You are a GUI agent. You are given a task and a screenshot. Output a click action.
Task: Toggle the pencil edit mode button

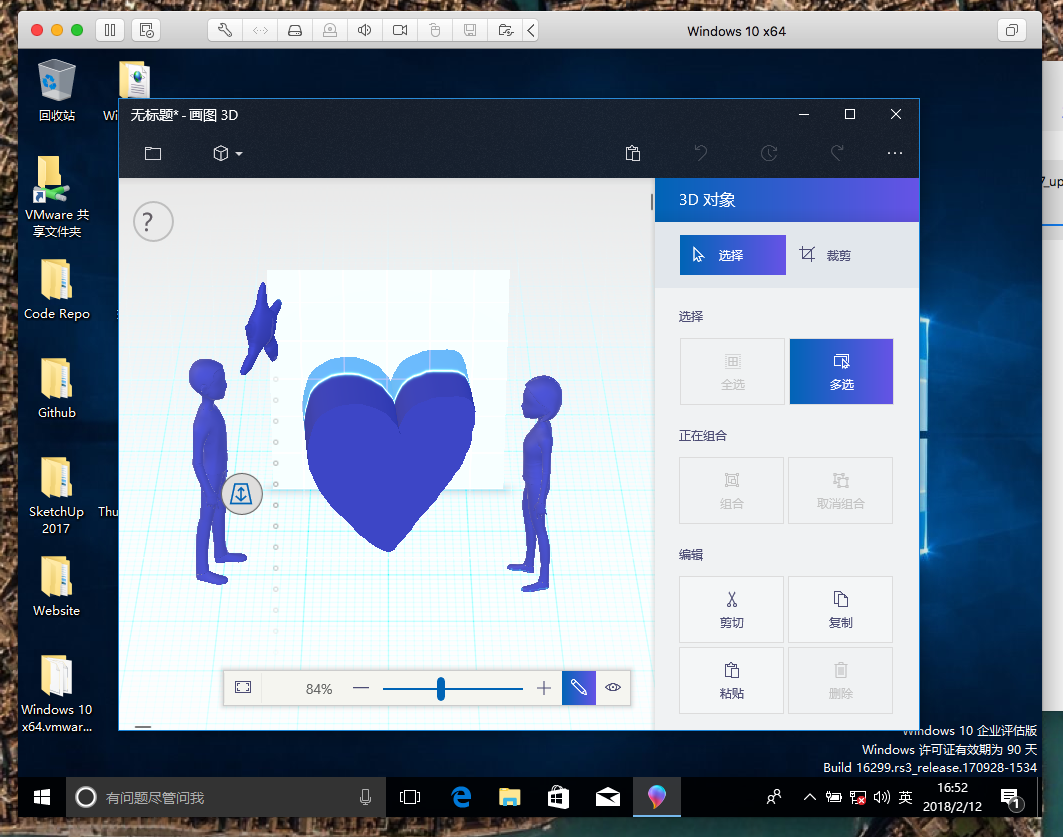(578, 688)
